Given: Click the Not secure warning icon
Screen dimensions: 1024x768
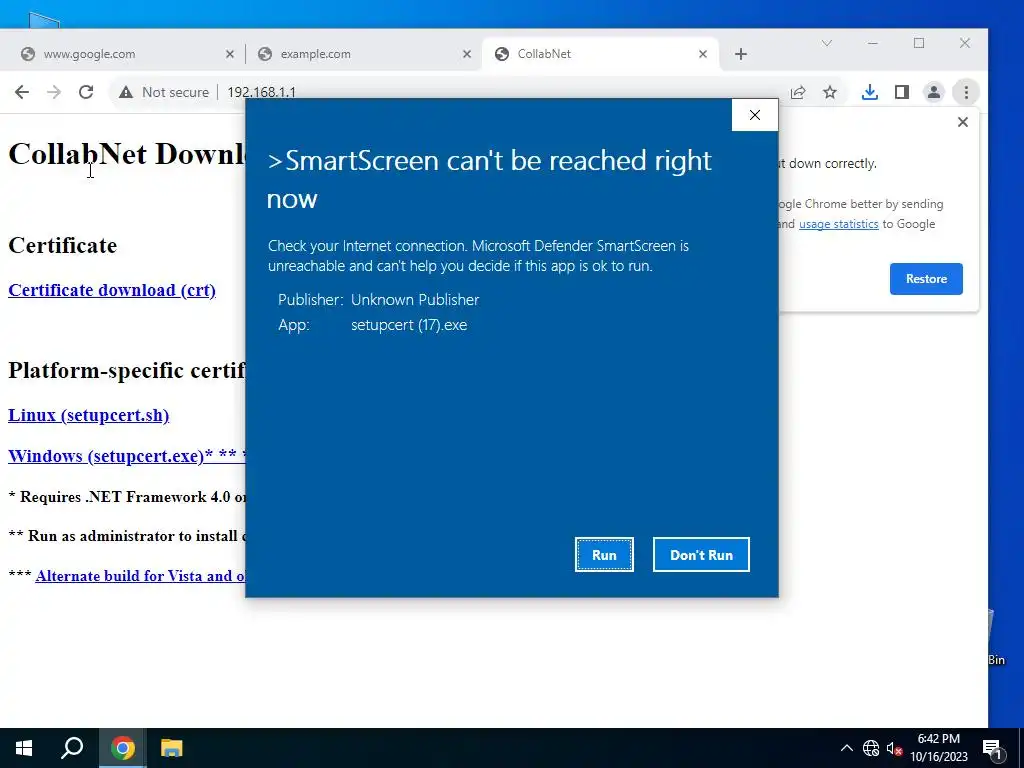Looking at the screenshot, I should pyautogui.click(x=126, y=92).
